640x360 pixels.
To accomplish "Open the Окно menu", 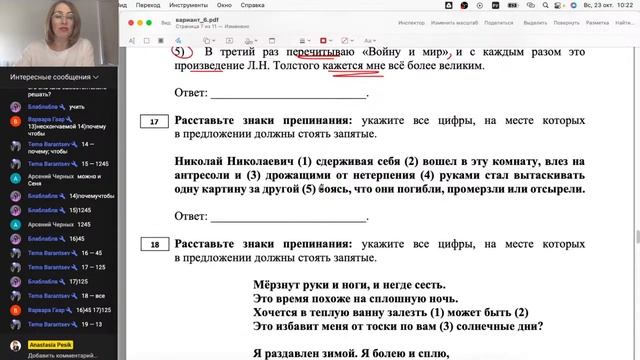I will pos(224,5).
